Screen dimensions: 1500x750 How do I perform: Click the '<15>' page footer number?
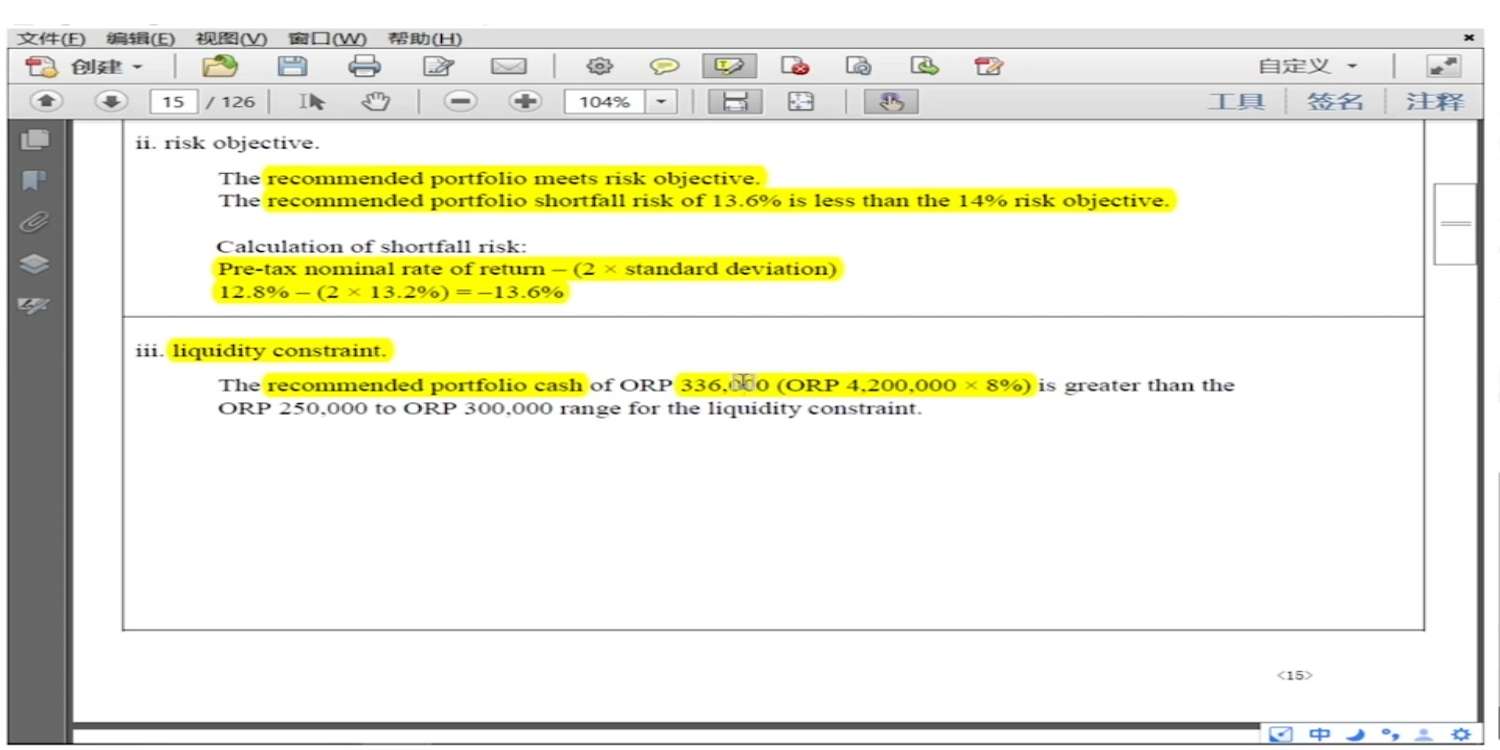point(1294,676)
